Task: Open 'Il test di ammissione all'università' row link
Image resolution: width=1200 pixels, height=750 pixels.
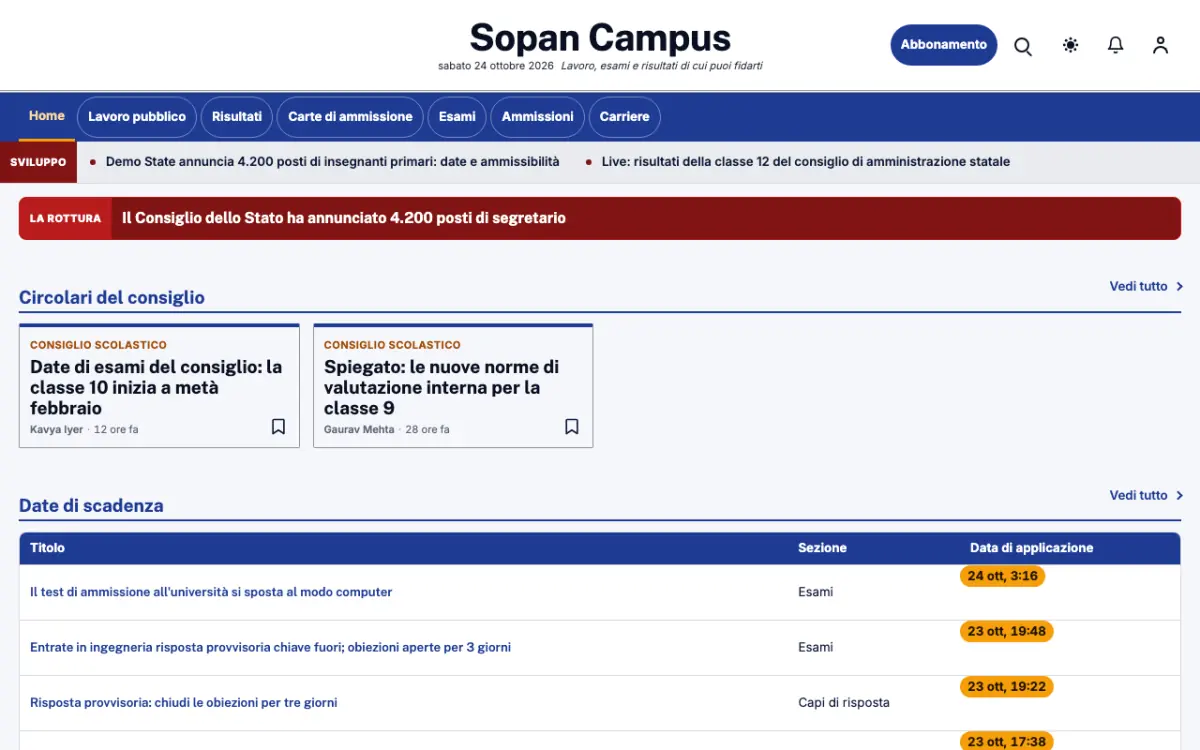Action: [211, 592]
